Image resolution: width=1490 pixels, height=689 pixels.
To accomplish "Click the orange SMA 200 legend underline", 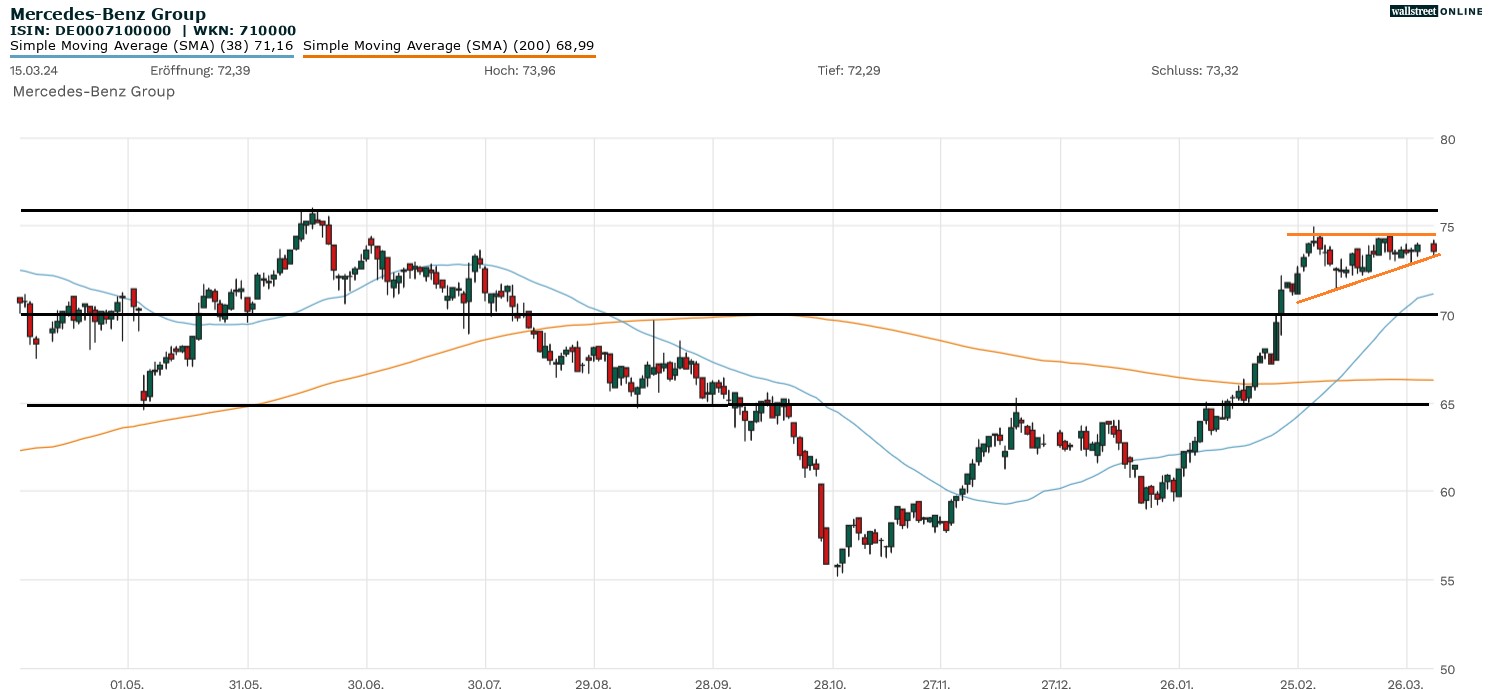I will click(448, 57).
